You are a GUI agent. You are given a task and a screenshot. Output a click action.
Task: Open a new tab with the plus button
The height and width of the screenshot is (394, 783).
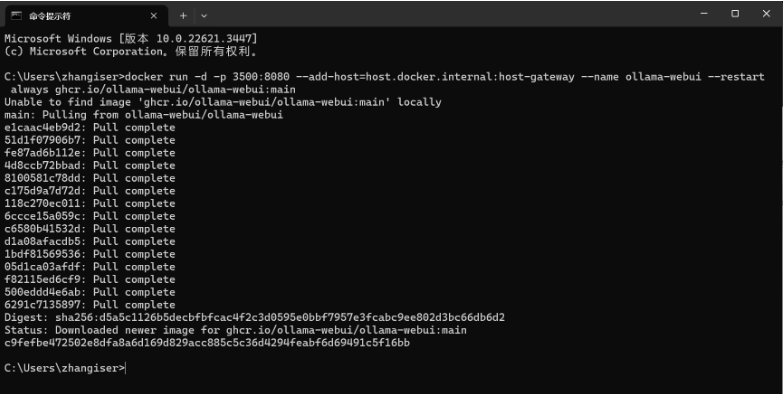(183, 16)
